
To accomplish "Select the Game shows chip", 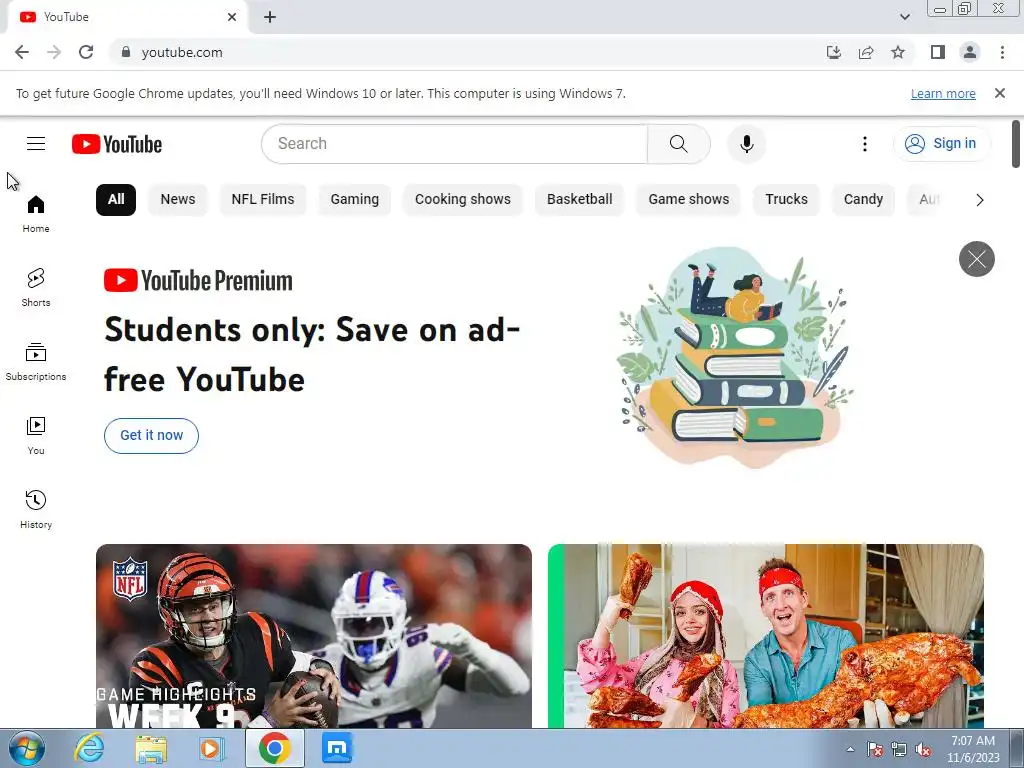I will coord(689,200).
